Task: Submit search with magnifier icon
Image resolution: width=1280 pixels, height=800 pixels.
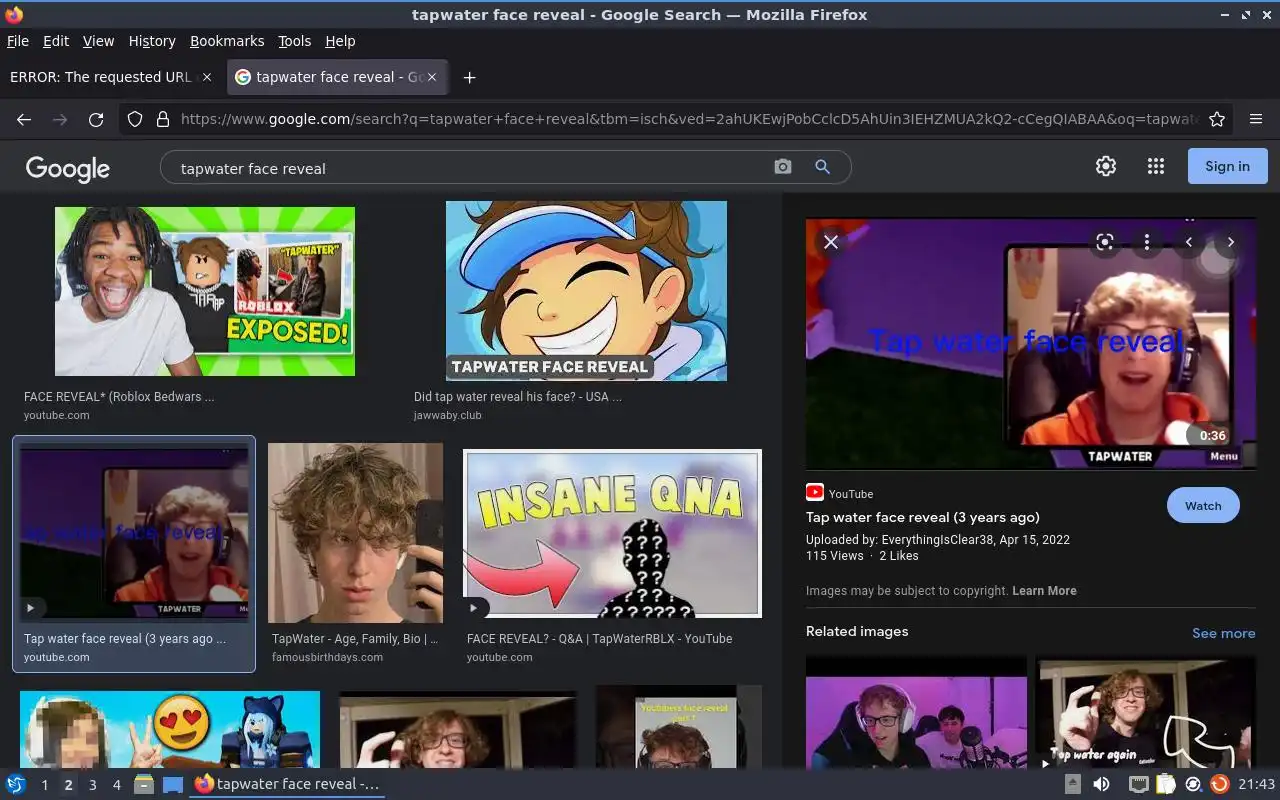Action: tap(823, 167)
